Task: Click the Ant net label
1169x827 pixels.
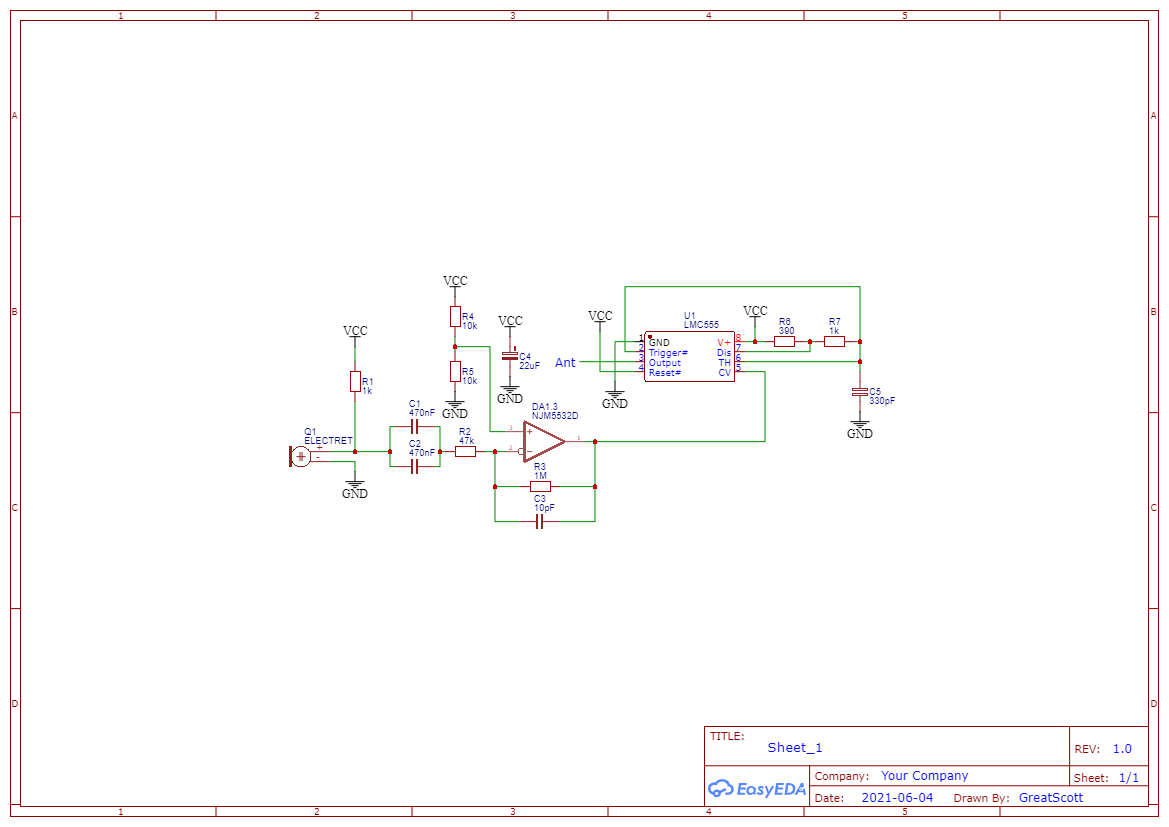Action: click(566, 363)
